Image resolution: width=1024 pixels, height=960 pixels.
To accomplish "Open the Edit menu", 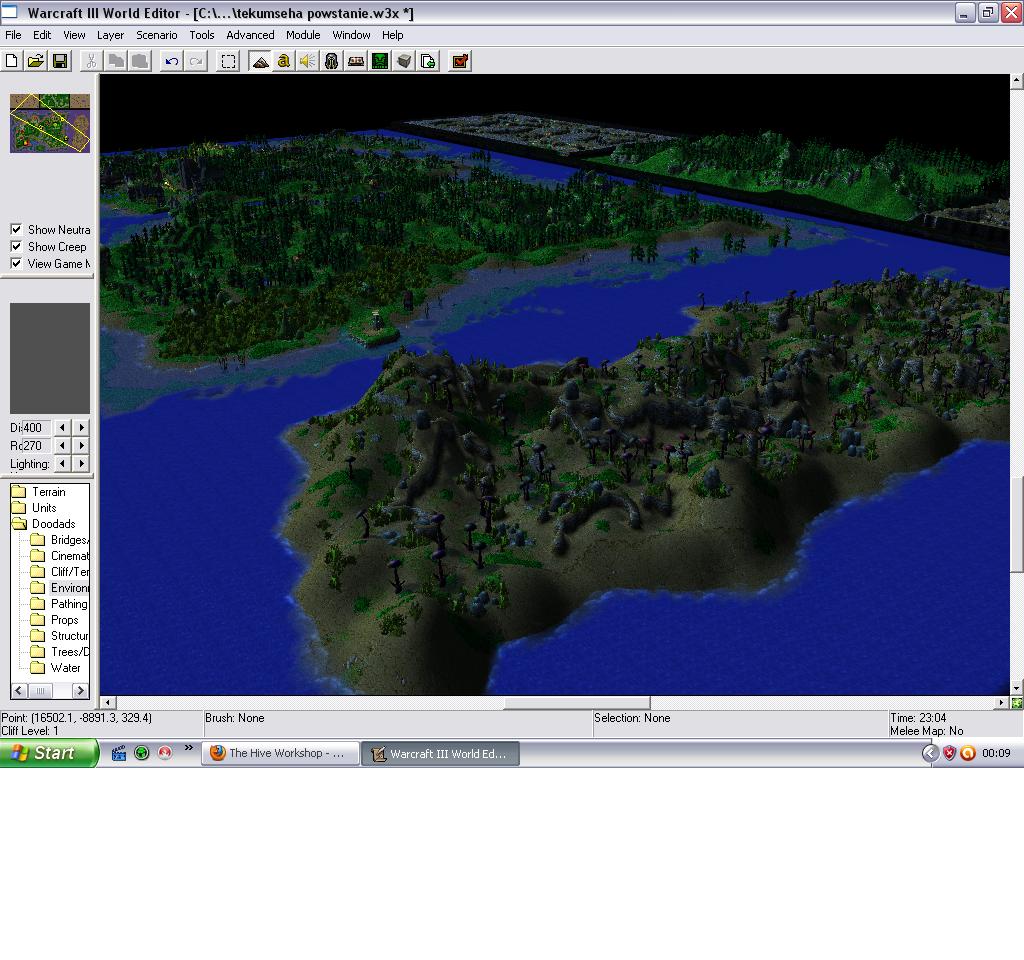I will [42, 35].
